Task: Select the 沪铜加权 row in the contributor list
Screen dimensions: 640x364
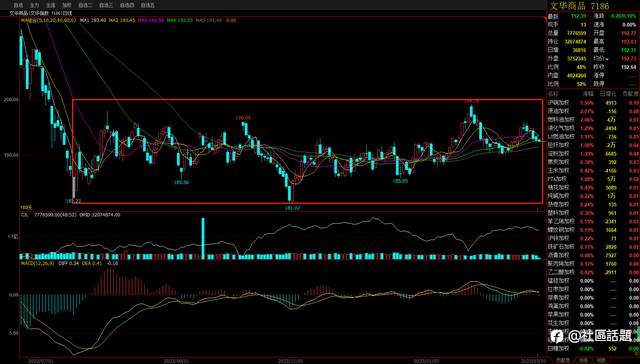Action: pos(593,103)
